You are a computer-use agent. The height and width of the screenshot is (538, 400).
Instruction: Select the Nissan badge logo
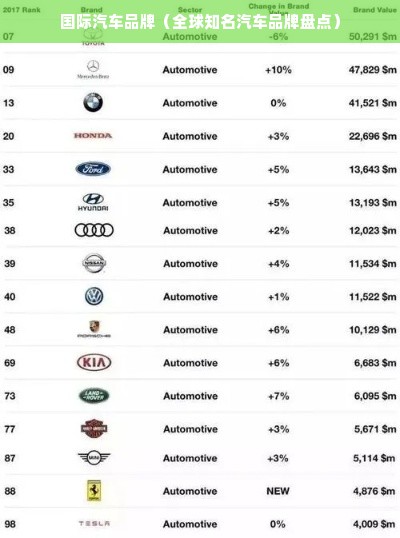[x=94, y=263]
